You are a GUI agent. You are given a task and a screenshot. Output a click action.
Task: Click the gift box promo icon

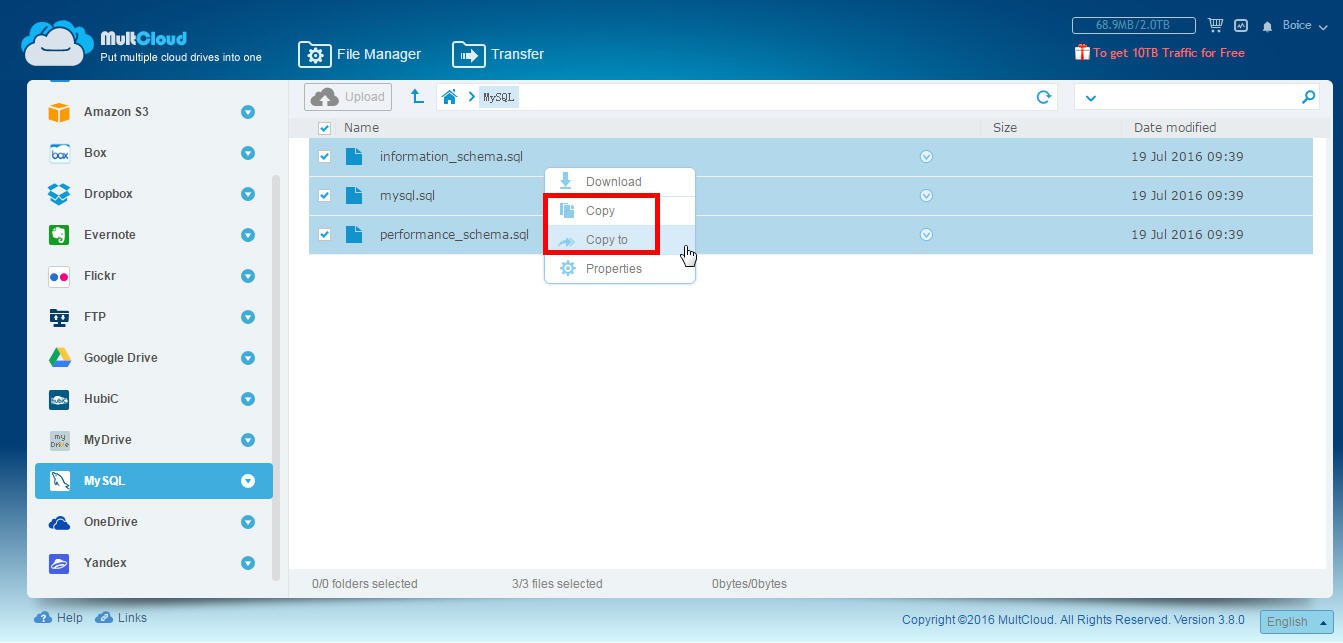[1082, 52]
